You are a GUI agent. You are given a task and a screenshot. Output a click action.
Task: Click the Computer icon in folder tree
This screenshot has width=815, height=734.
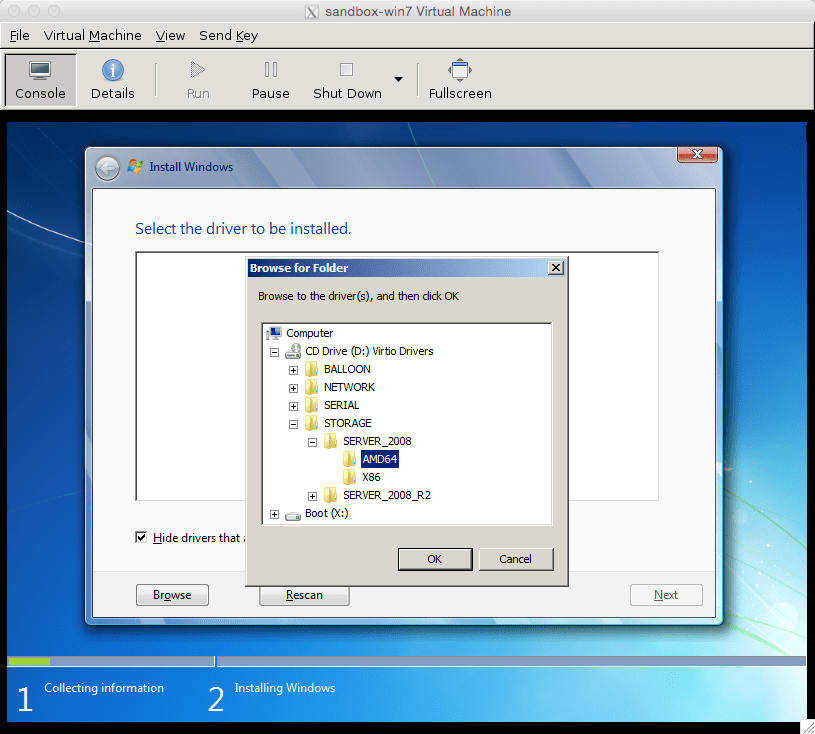[x=273, y=333]
